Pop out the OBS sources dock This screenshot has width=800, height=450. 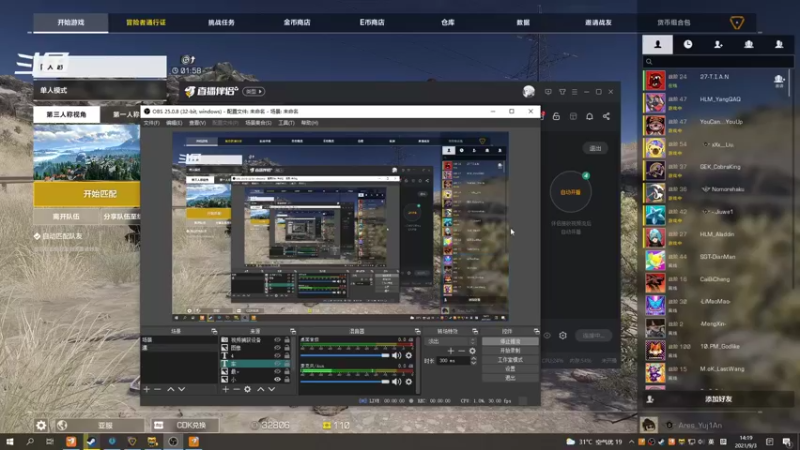point(293,331)
